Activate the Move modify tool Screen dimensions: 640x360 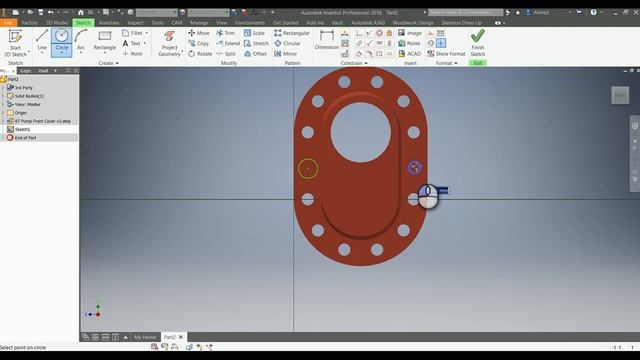coord(199,33)
